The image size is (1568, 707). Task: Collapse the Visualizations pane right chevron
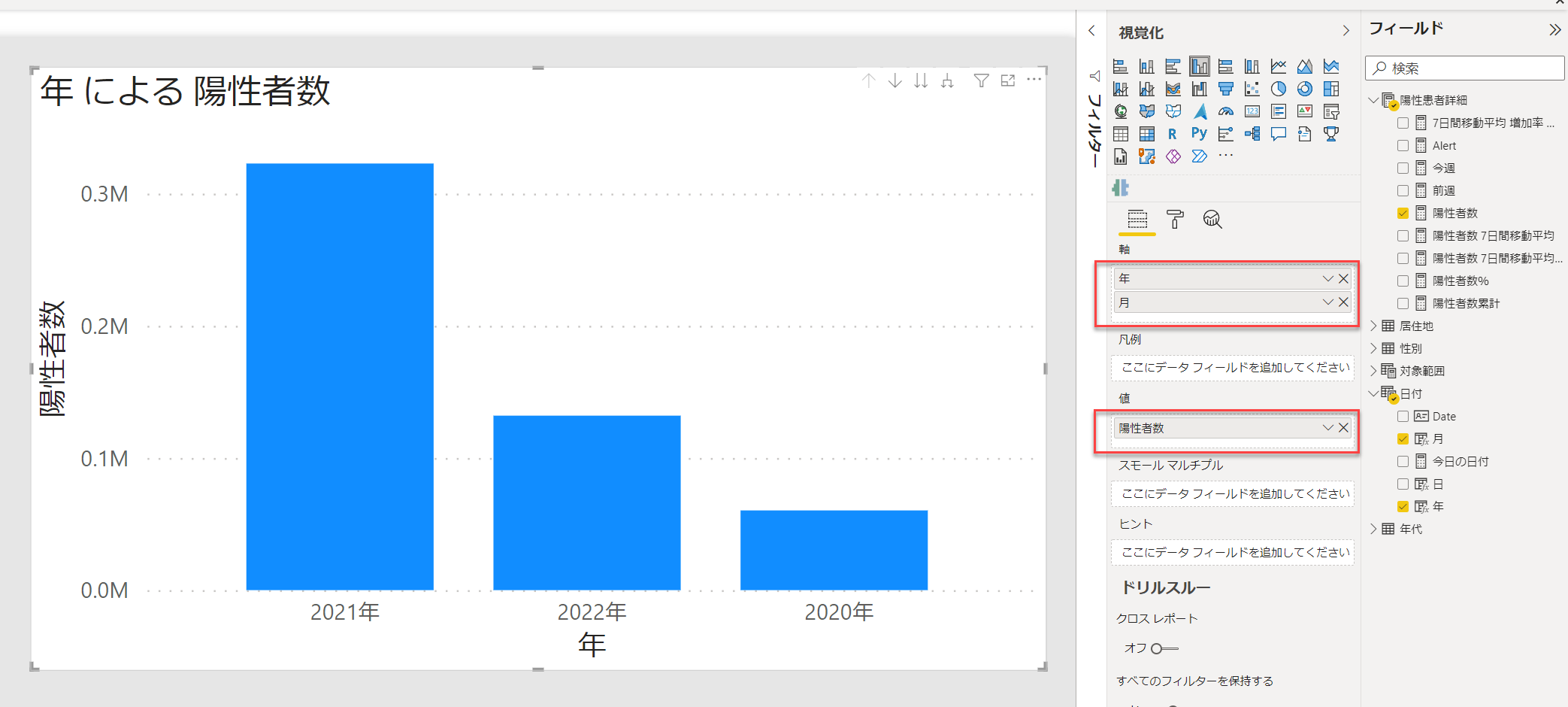click(1346, 31)
